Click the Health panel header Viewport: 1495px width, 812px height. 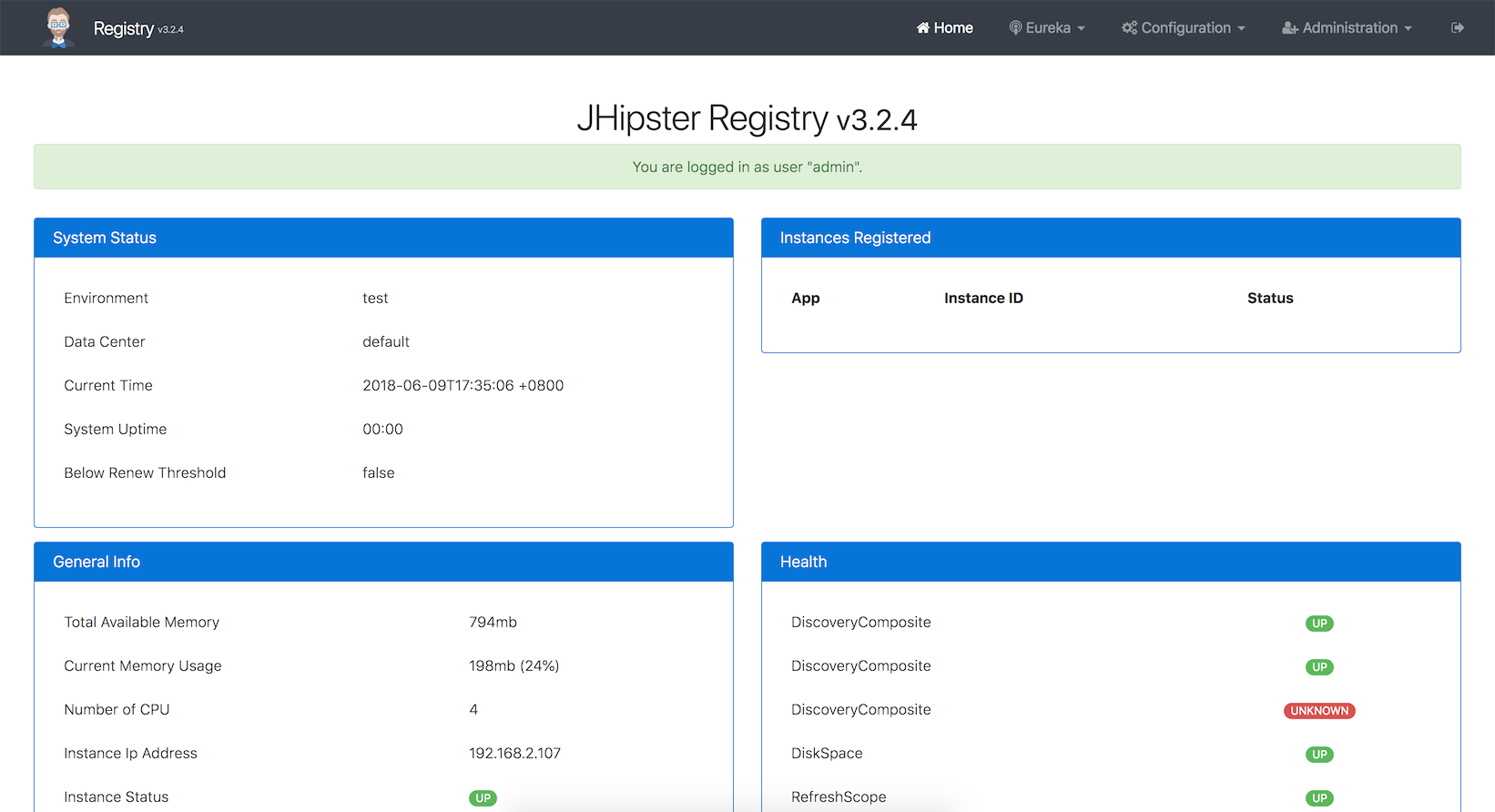pyautogui.click(x=1111, y=562)
